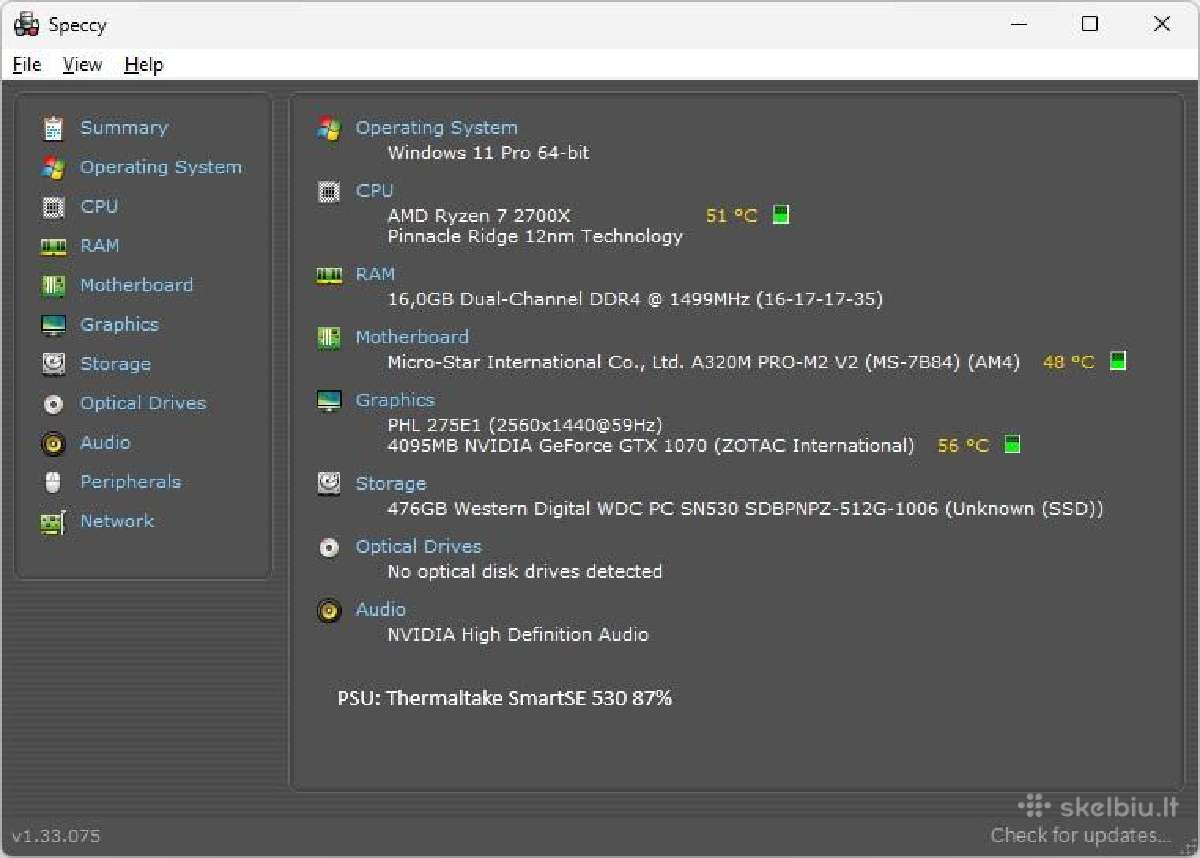Image resolution: width=1200 pixels, height=858 pixels.
Task: Open the Graphics section from sidebar
Action: (119, 324)
